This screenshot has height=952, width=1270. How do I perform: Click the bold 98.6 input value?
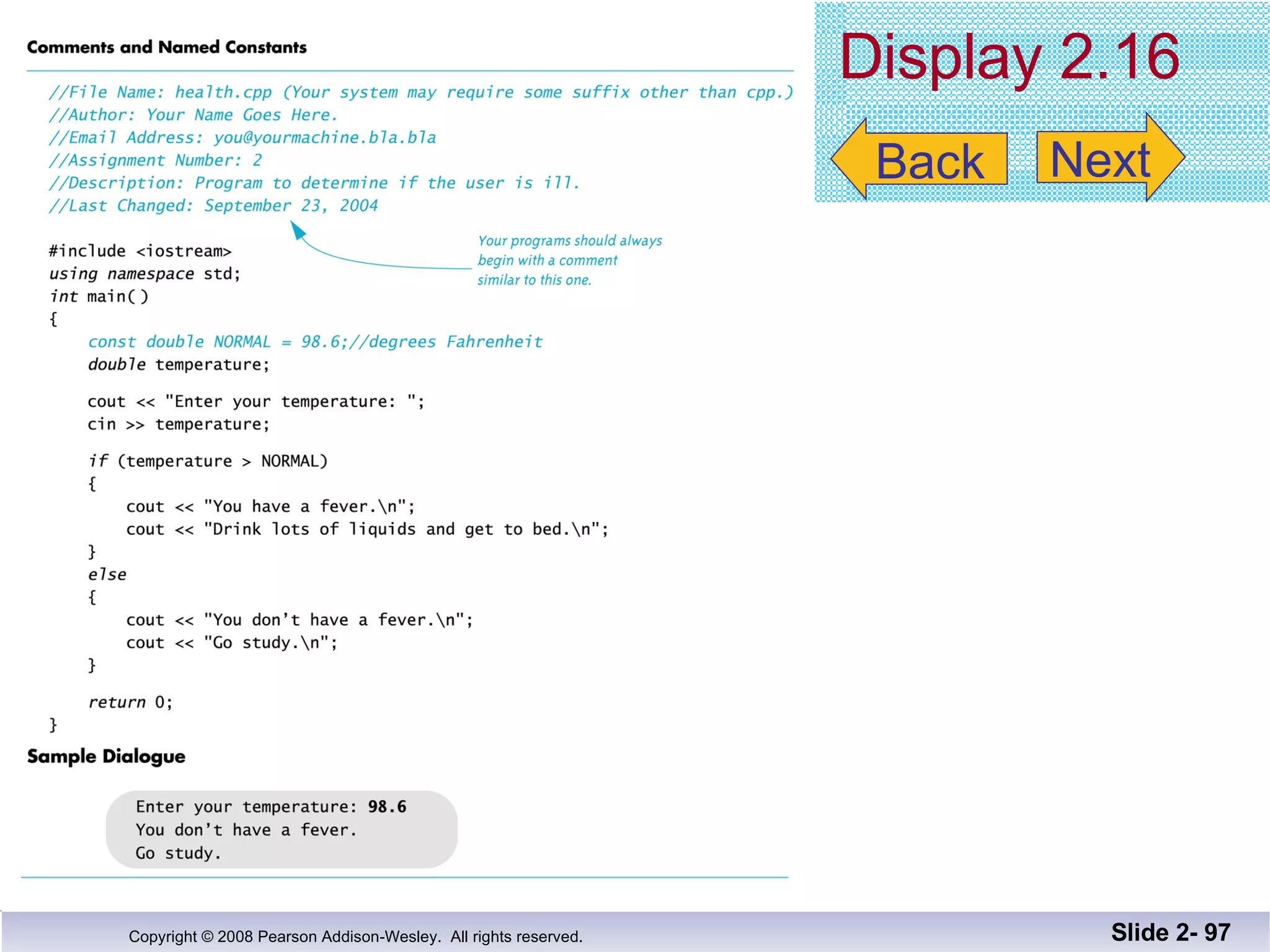coord(388,806)
